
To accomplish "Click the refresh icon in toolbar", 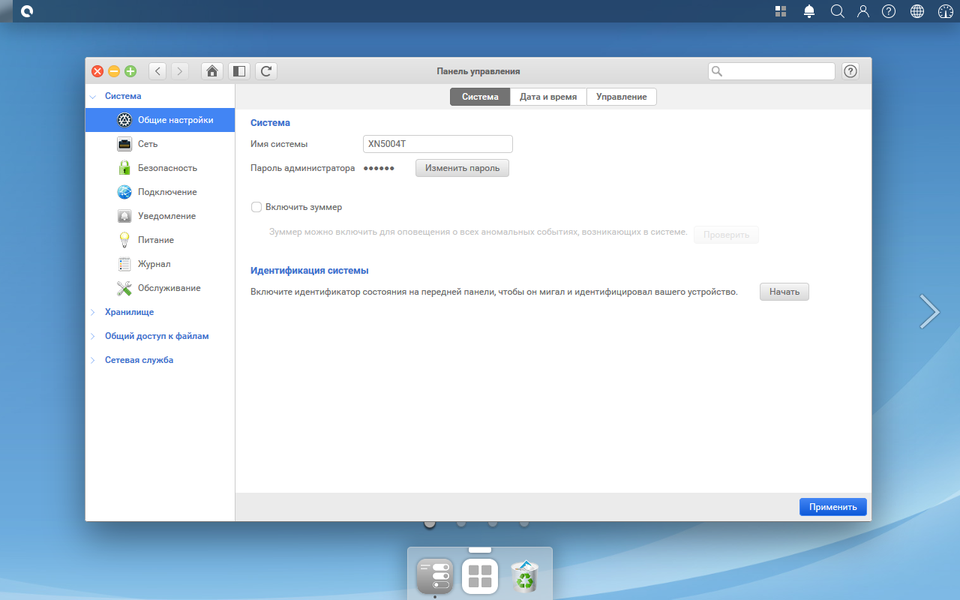I will tap(266, 71).
